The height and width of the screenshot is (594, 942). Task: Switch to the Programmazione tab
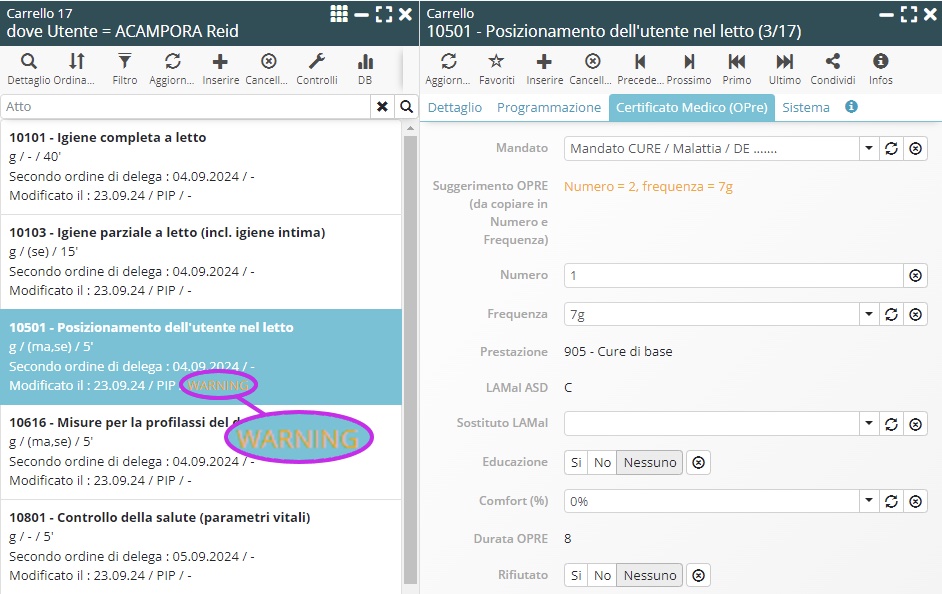[549, 107]
